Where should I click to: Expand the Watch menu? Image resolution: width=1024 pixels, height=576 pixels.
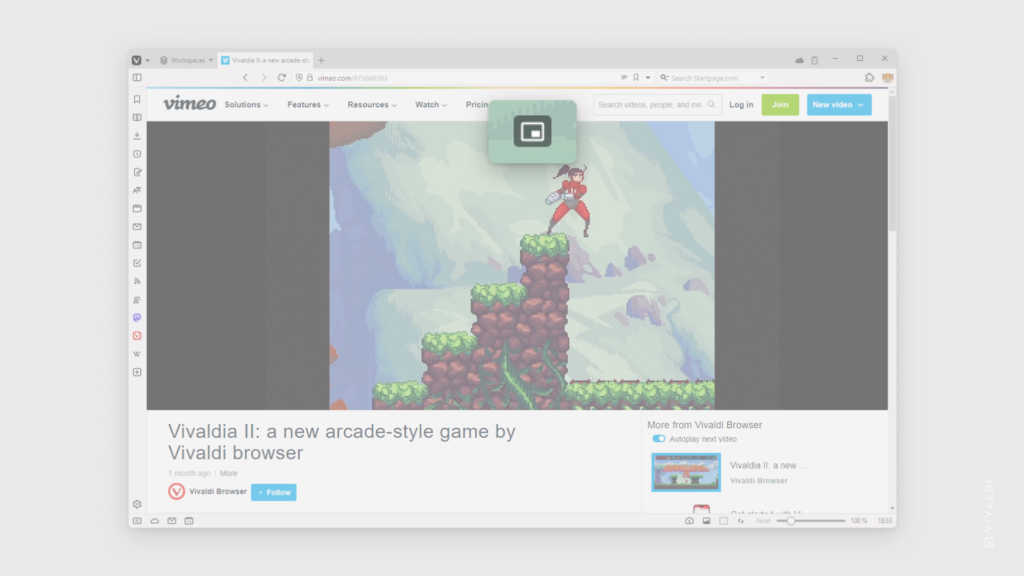(431, 104)
